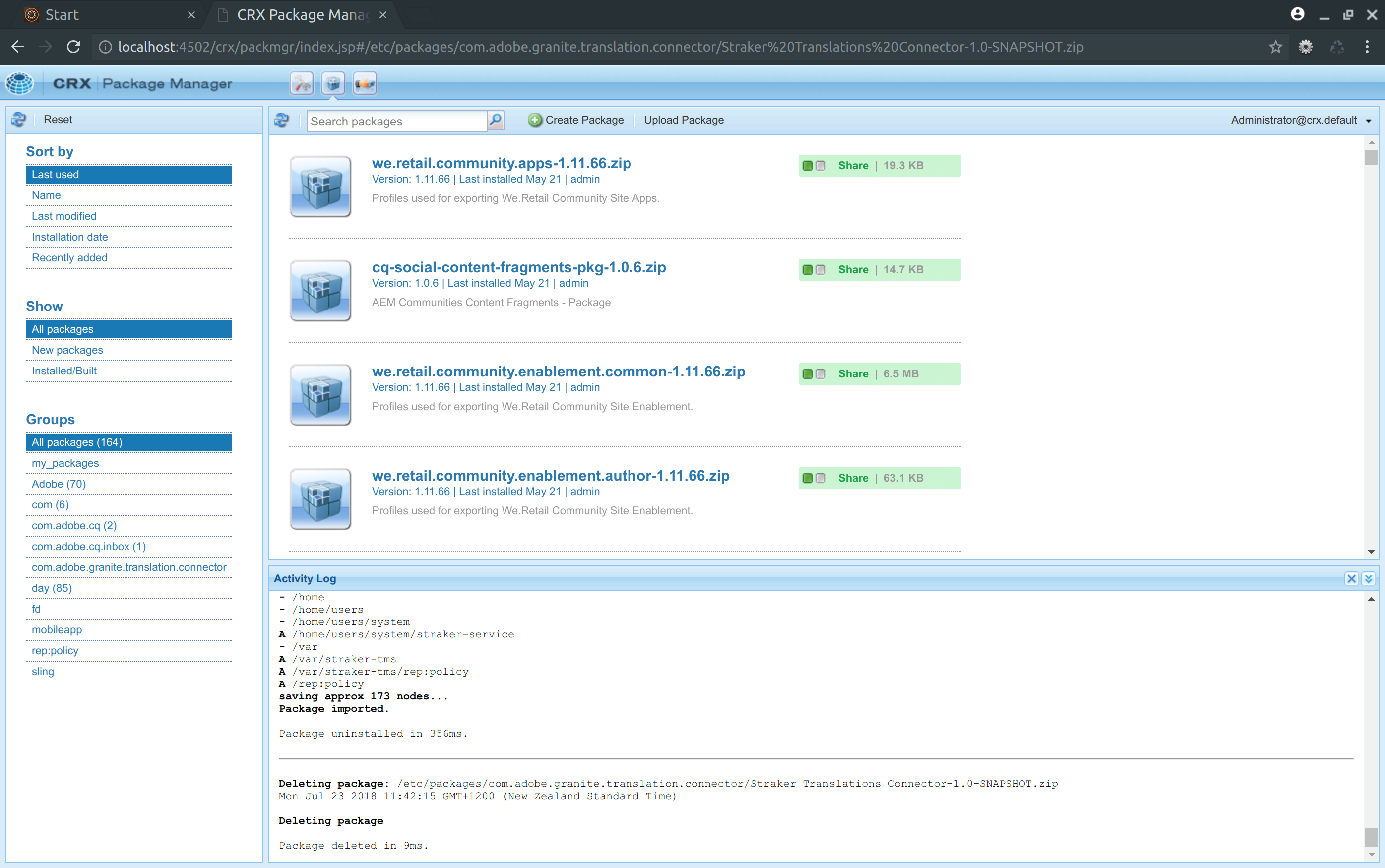1385x868 pixels.
Task: Open we.retail.community.enablement.common-1.11.66.zip
Action: tap(559, 372)
